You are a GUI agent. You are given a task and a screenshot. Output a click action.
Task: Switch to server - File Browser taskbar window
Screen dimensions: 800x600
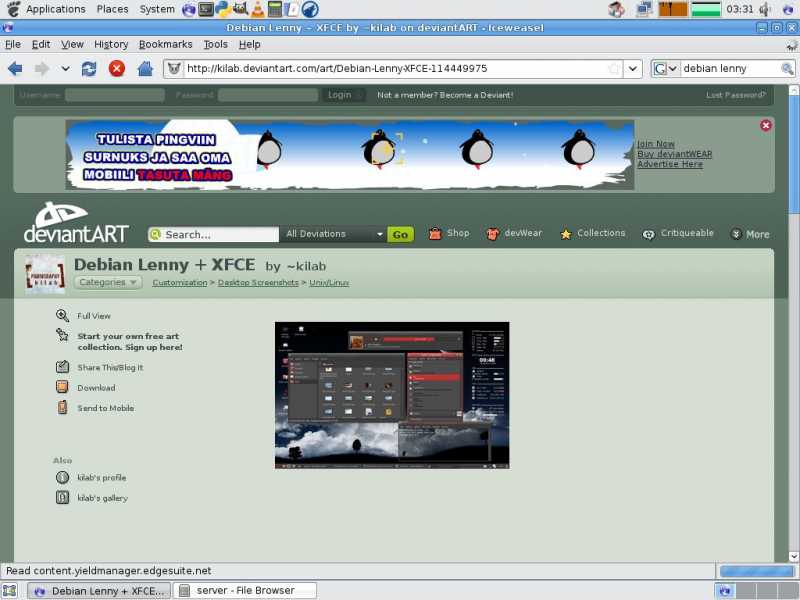[x=245, y=591]
